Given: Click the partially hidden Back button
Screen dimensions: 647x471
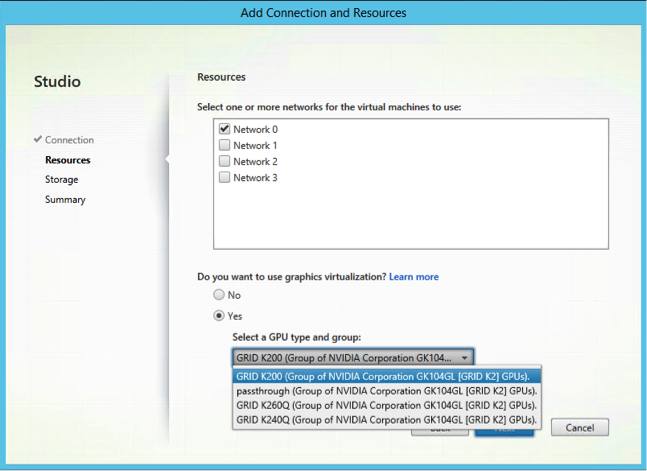Looking at the screenshot, I should [x=440, y=431].
